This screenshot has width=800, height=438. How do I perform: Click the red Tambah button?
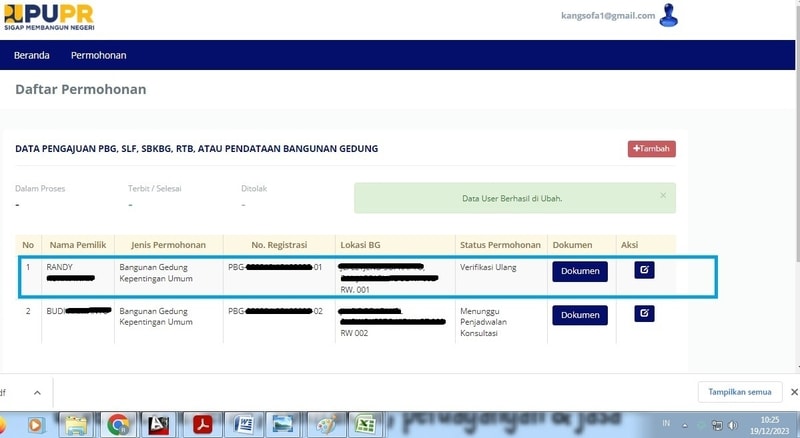pyautogui.click(x=651, y=149)
